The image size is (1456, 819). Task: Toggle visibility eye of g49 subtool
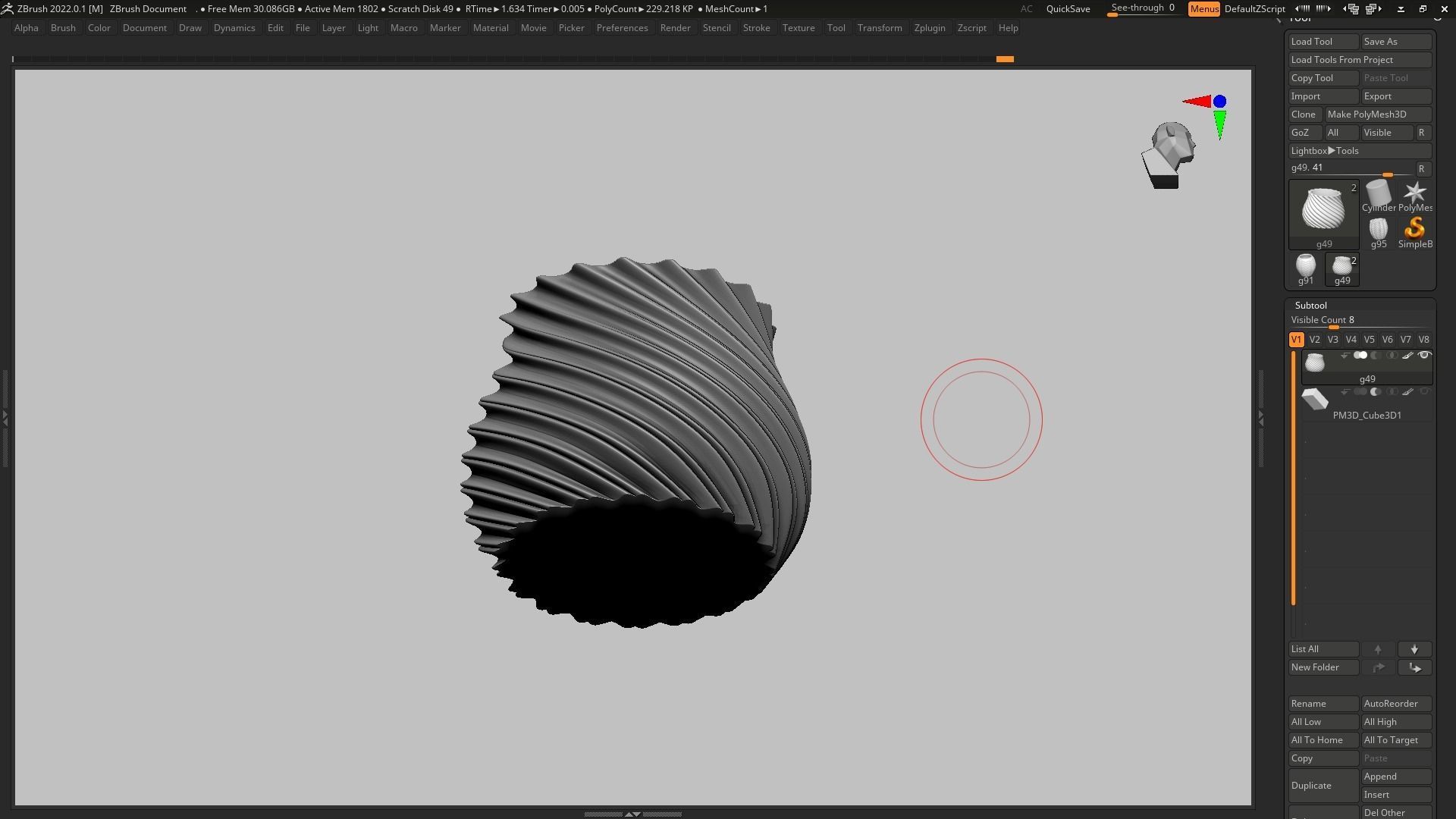(1424, 356)
